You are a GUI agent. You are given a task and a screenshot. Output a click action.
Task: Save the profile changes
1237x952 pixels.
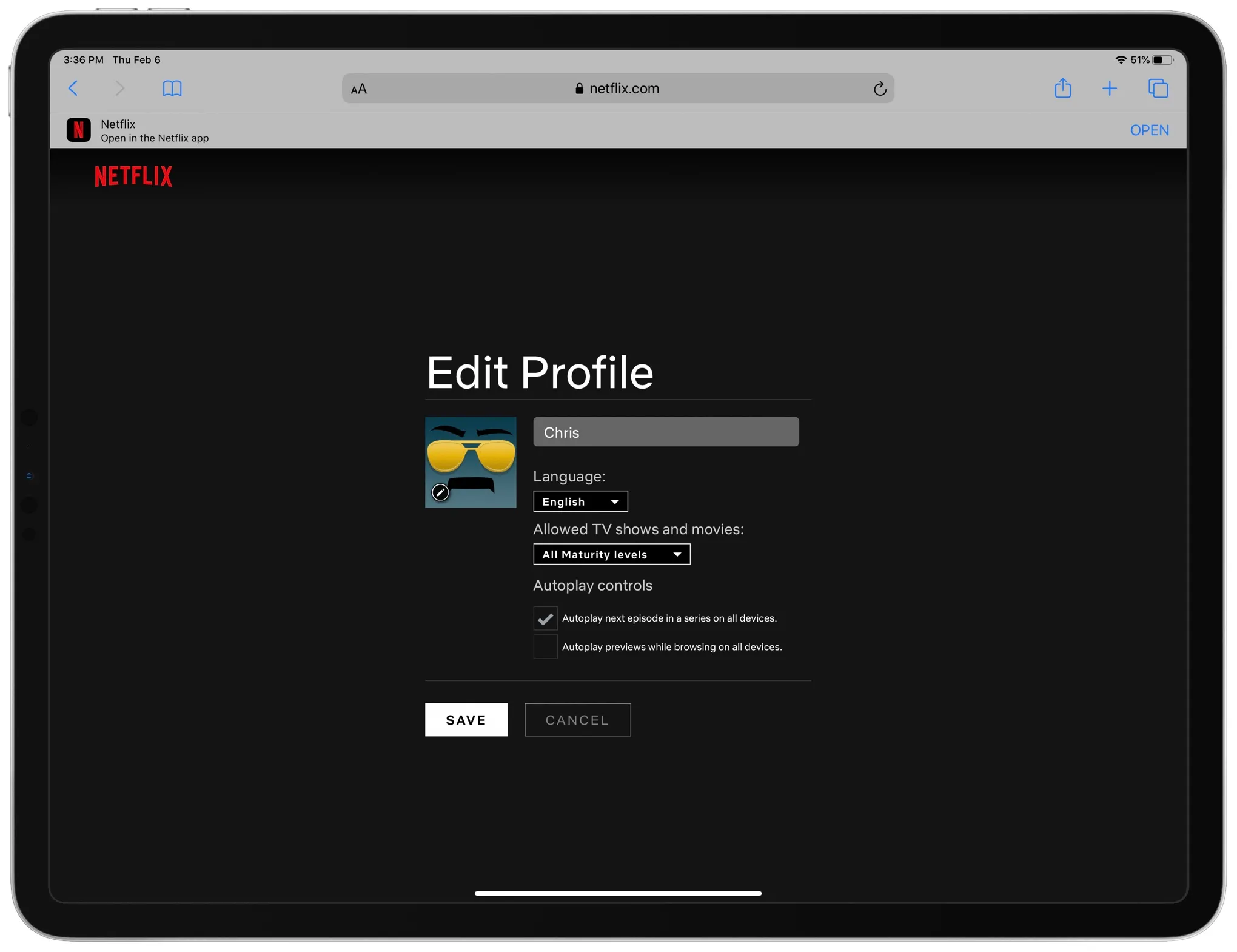[466, 720]
